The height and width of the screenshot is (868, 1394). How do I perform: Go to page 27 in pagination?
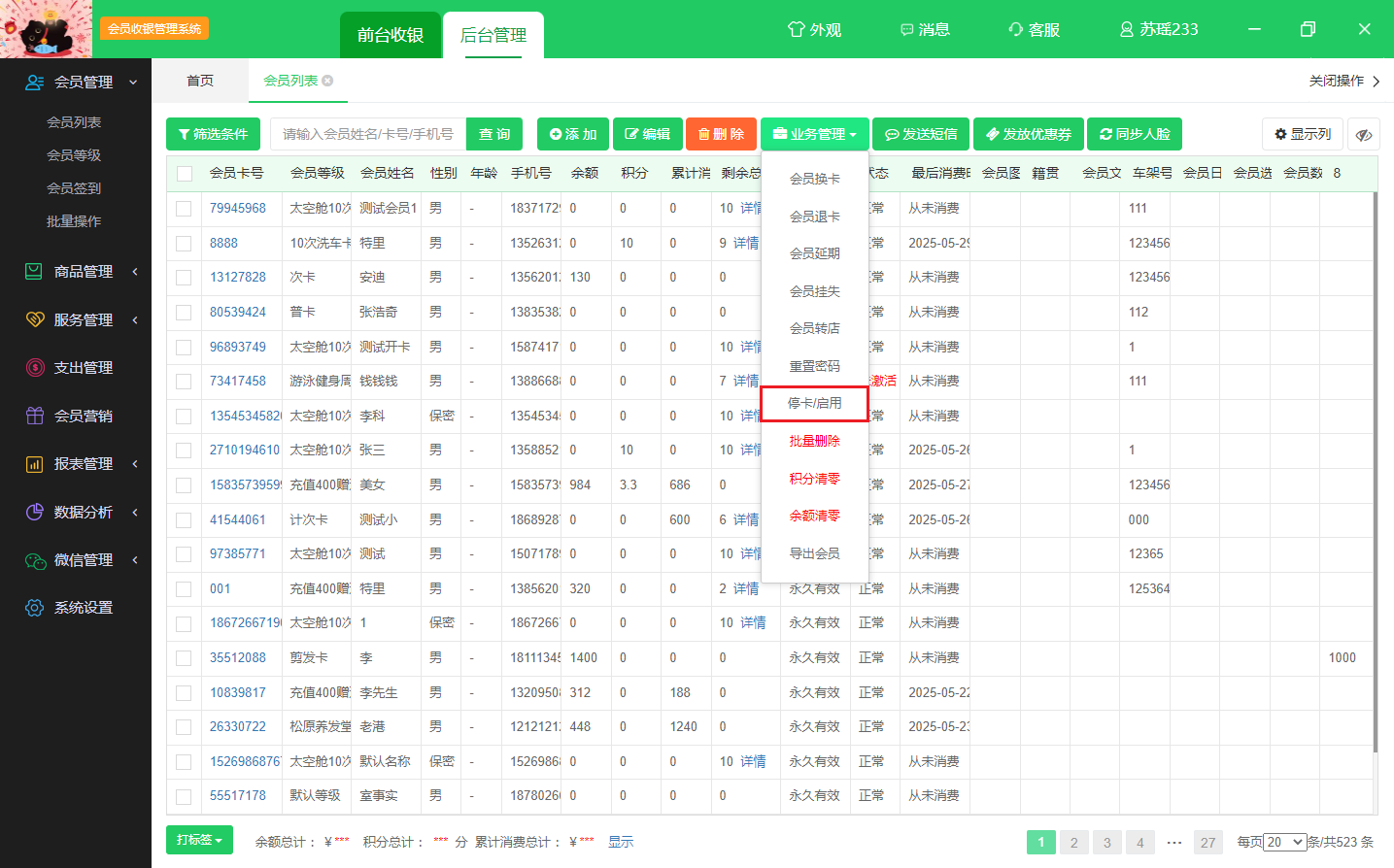[1207, 842]
